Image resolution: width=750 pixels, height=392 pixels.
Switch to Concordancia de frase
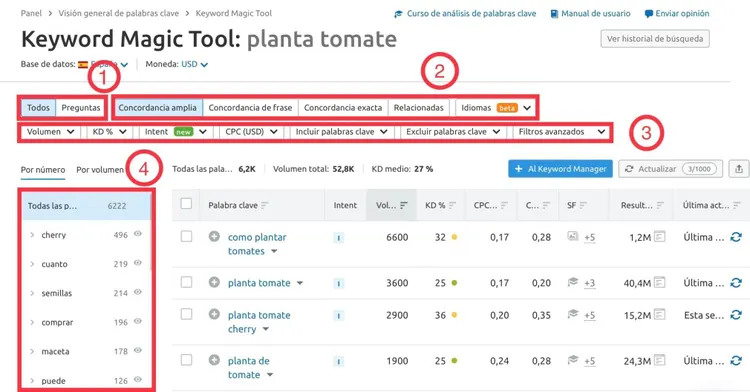coord(250,108)
